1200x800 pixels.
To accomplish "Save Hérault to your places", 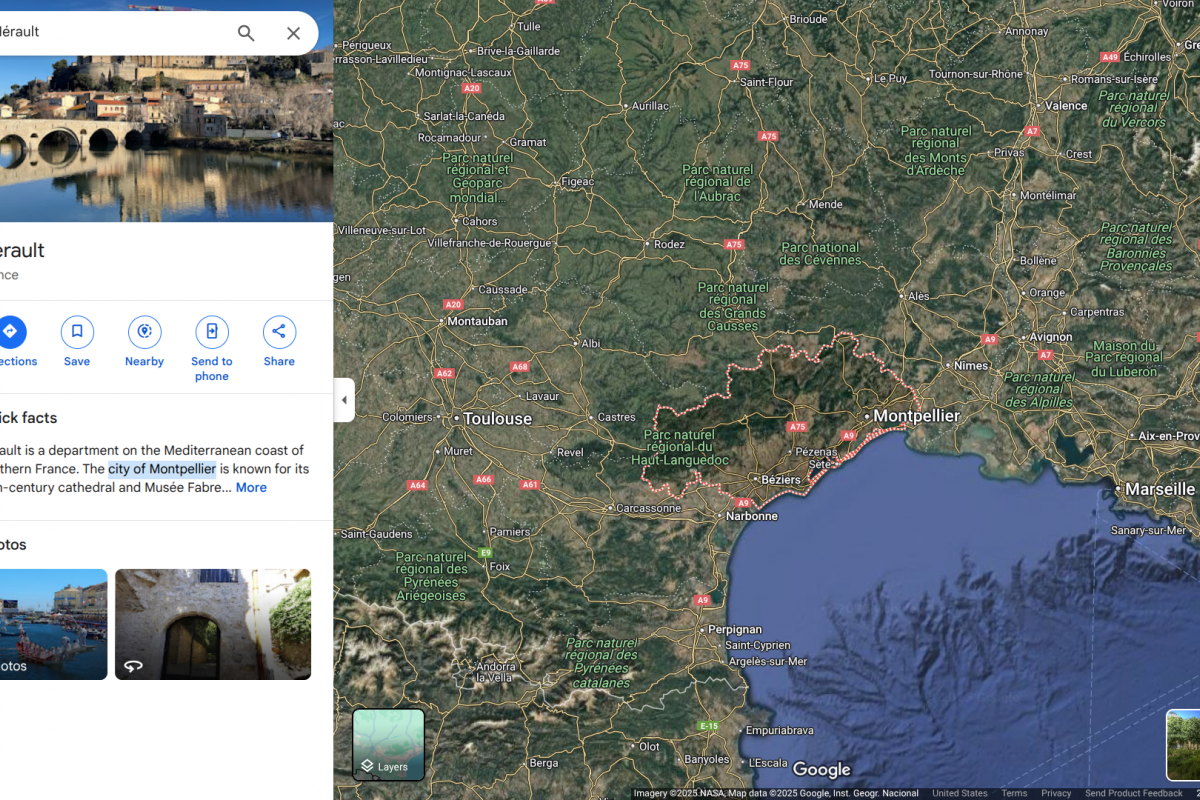I will point(77,332).
